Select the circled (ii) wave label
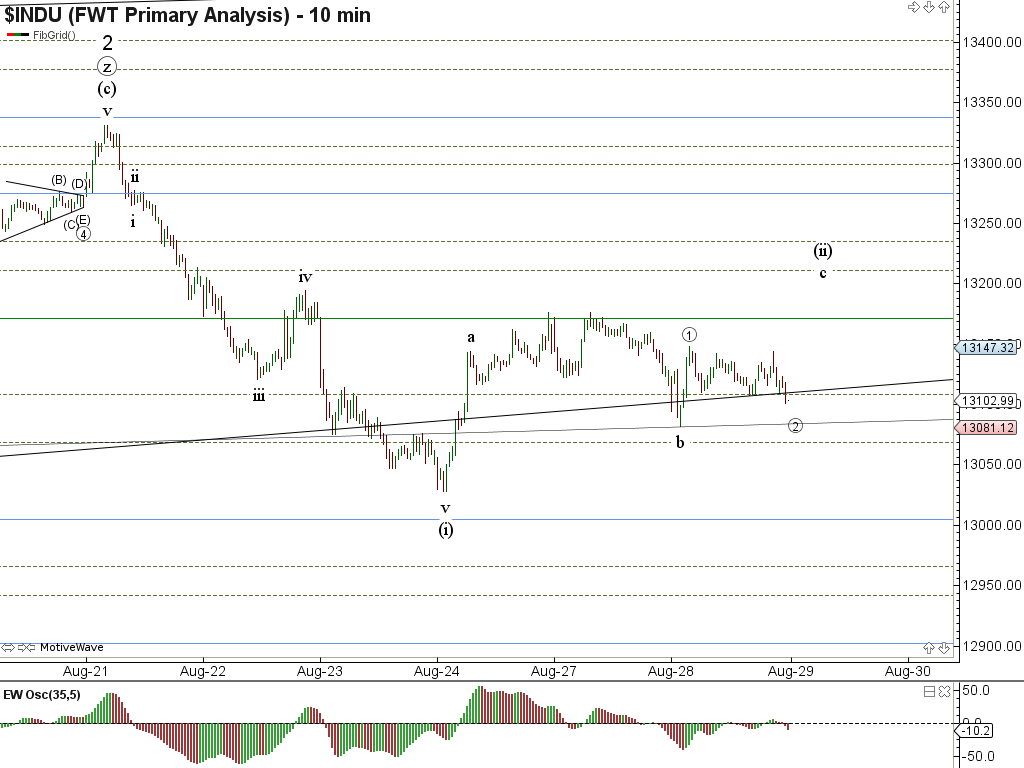Image resolution: width=1024 pixels, height=768 pixels. click(x=822, y=251)
